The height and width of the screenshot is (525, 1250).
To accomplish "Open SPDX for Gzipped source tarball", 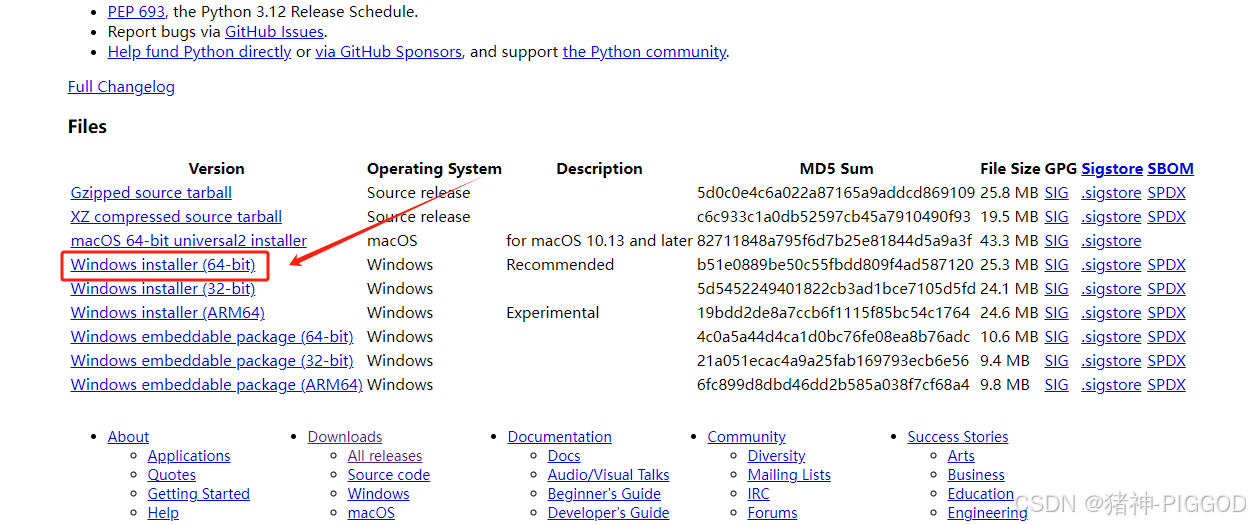I will tap(1166, 193).
